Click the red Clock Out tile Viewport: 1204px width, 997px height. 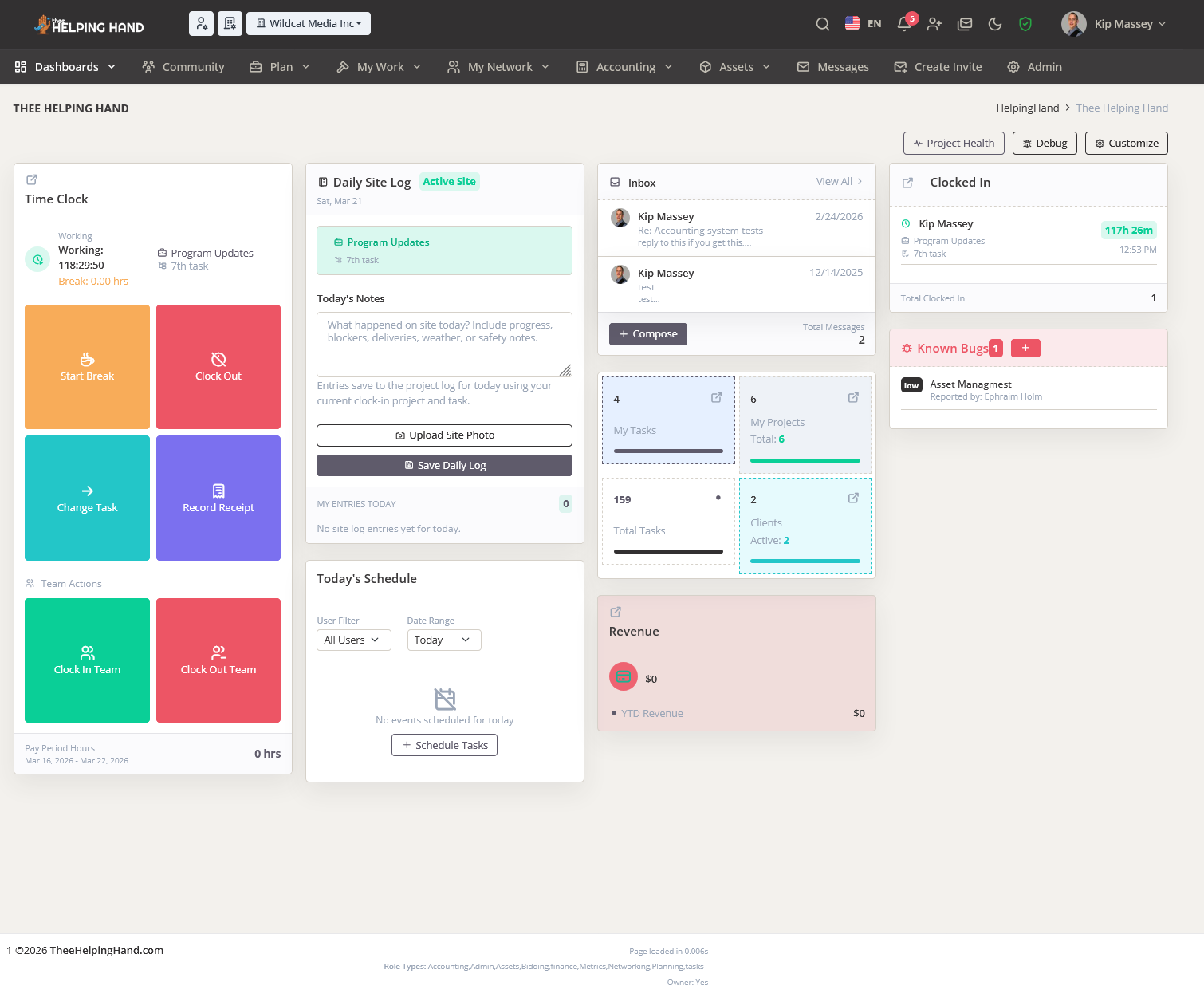[x=218, y=367]
